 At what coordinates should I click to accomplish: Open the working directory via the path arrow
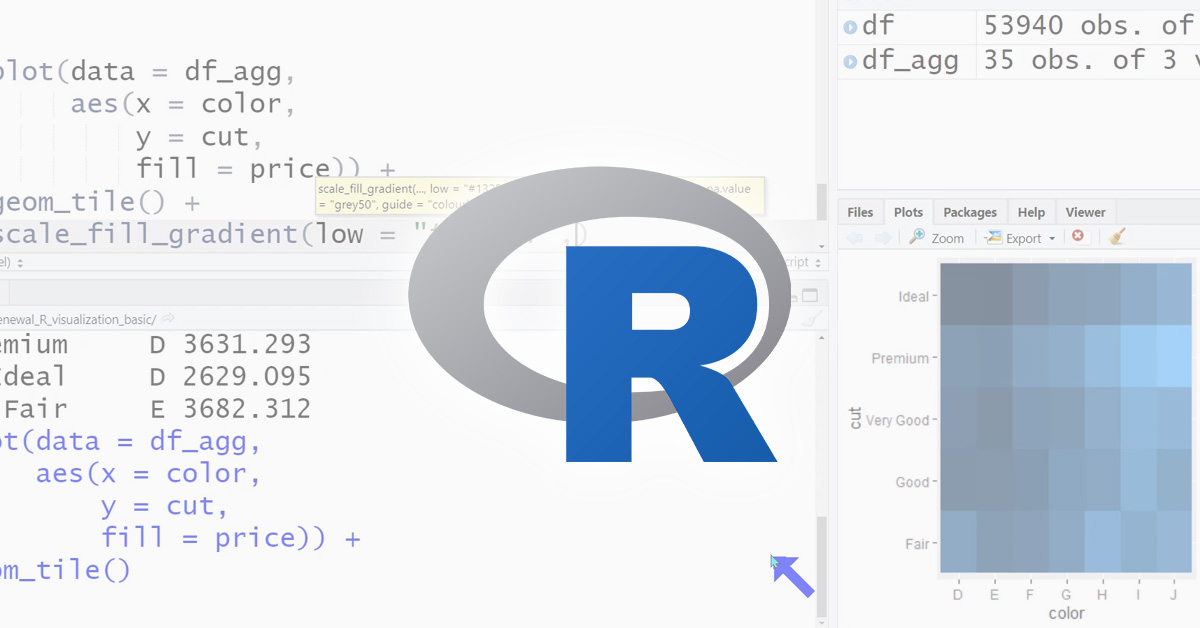[168, 319]
